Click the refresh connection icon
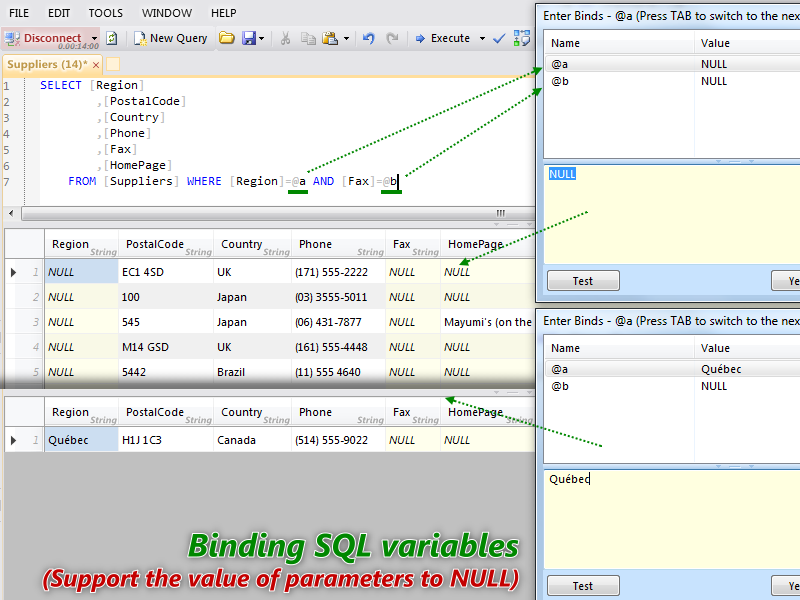Screen dimensions: 800x600 pyautogui.click(x=112, y=38)
